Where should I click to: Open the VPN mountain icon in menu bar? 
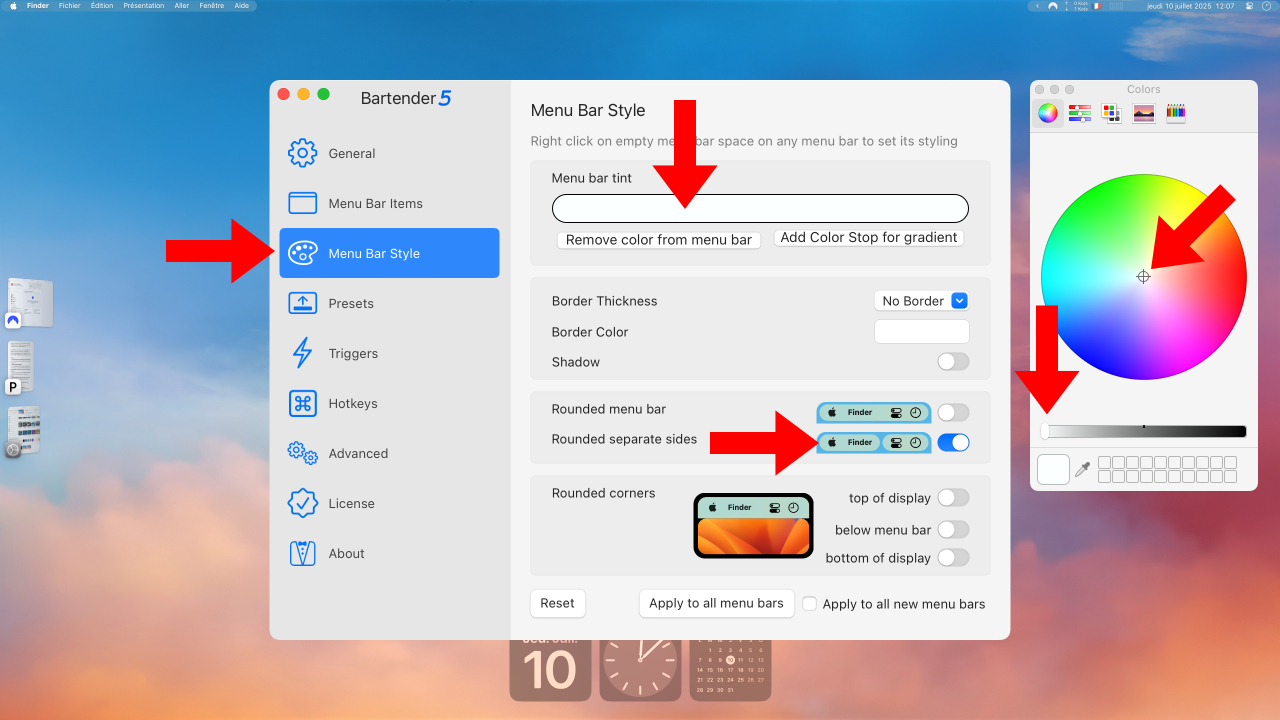1053,6
